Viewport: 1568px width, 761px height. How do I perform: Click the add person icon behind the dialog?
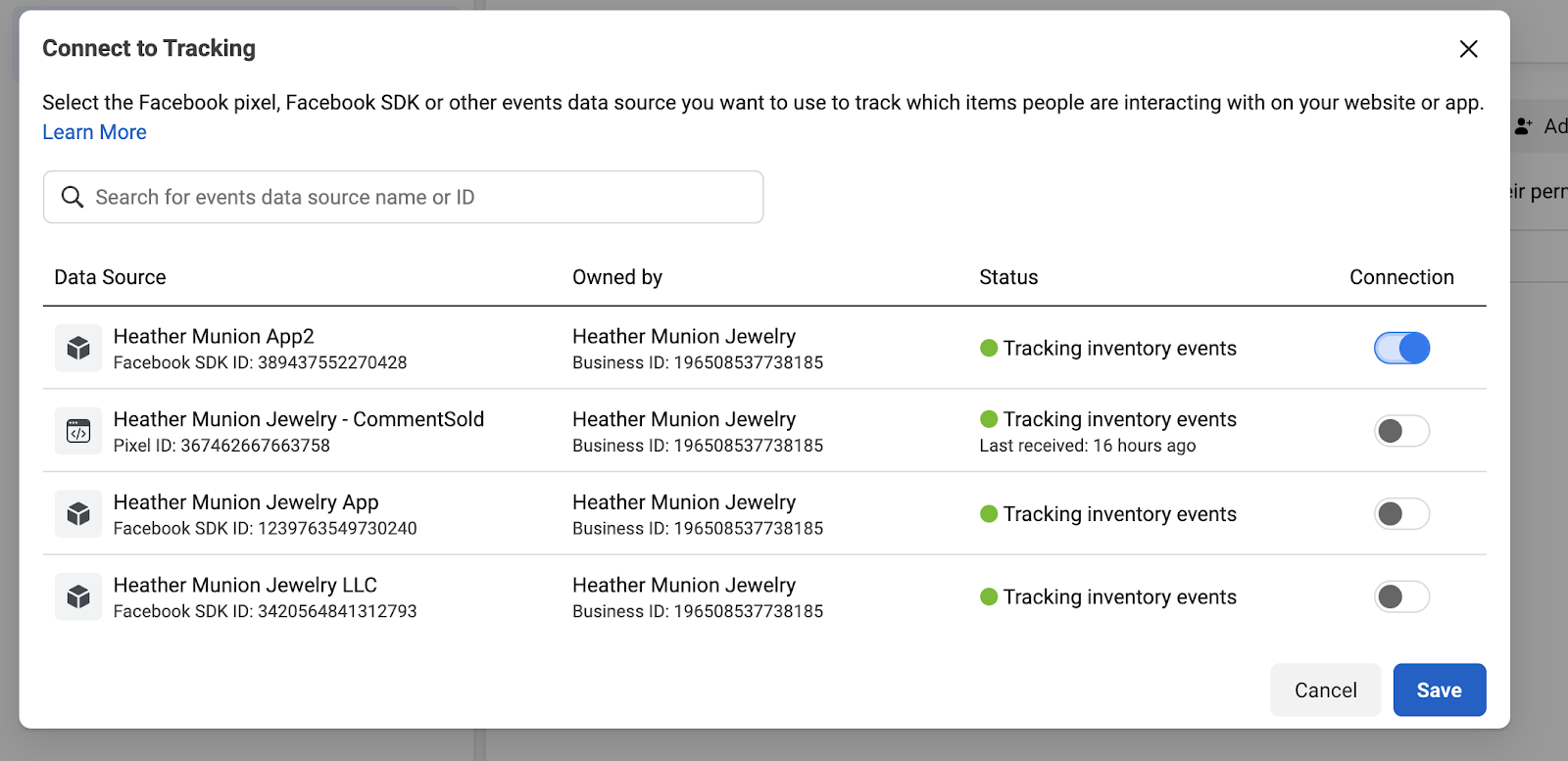pyautogui.click(x=1524, y=126)
